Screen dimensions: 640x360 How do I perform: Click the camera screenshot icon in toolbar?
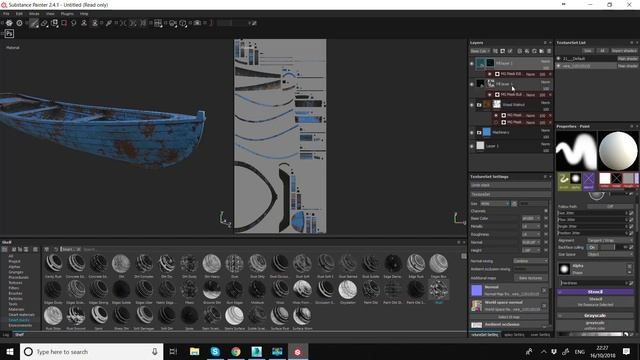coord(198,23)
